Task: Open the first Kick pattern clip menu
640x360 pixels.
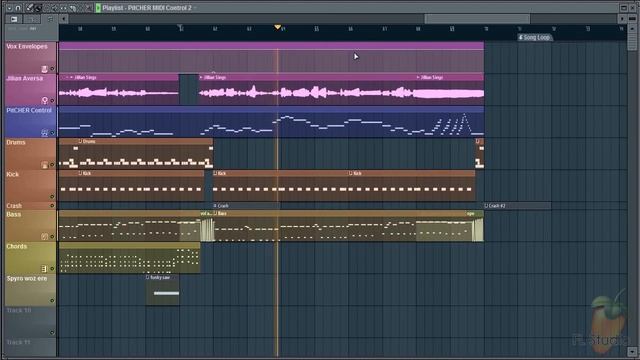Action: pos(80,173)
